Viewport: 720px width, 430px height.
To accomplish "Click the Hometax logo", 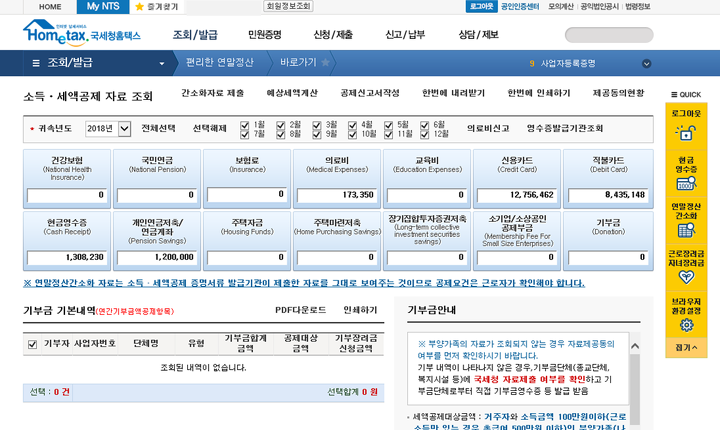I will 82,33.
